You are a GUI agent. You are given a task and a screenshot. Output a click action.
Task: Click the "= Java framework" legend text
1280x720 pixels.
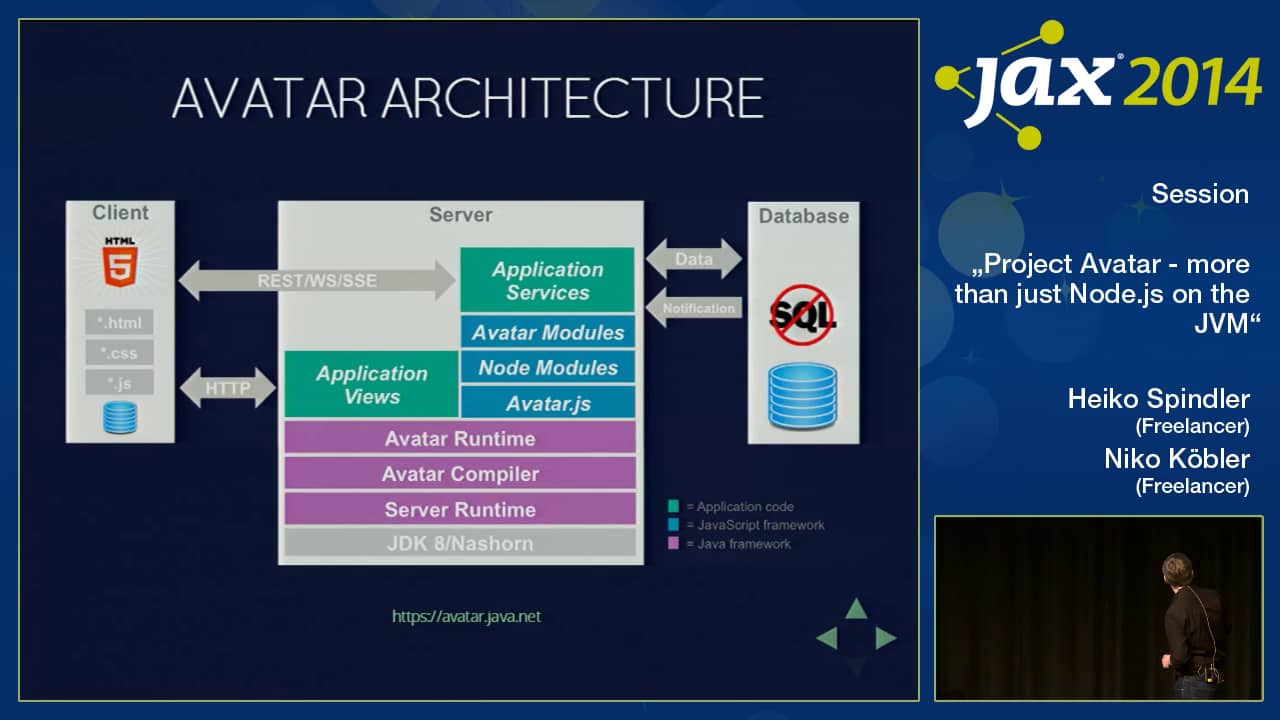tap(738, 544)
